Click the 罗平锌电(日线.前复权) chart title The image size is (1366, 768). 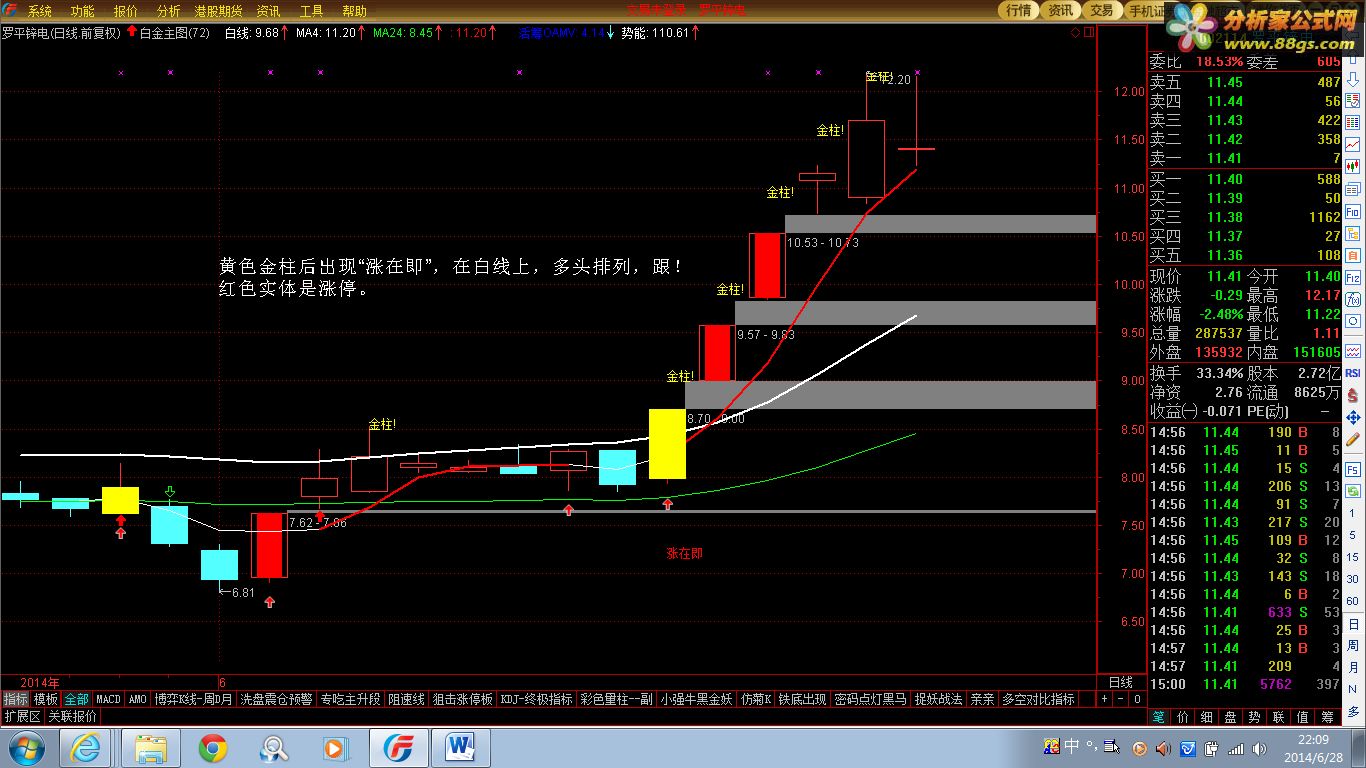point(60,32)
